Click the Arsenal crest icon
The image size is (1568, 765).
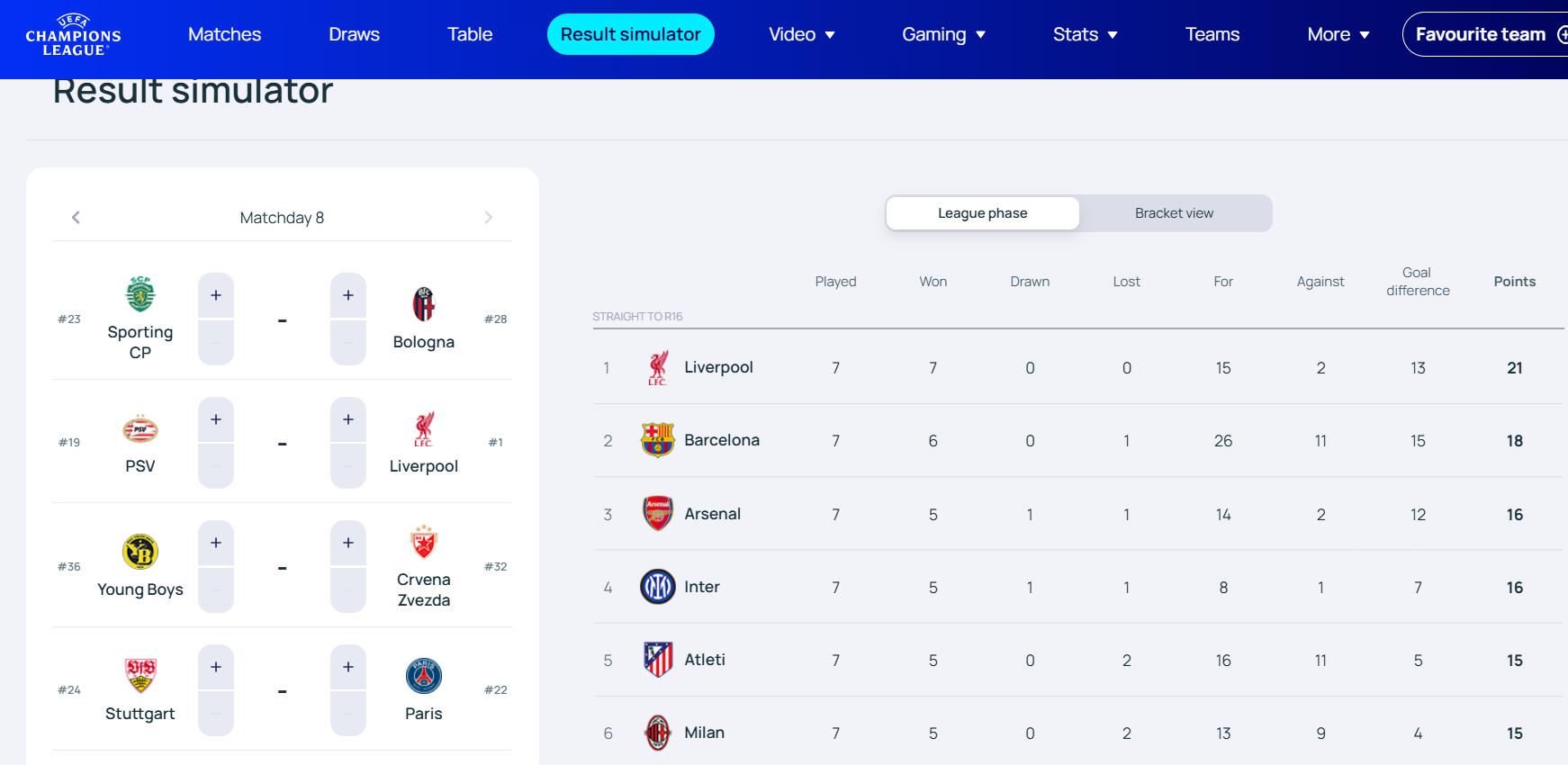click(x=658, y=514)
